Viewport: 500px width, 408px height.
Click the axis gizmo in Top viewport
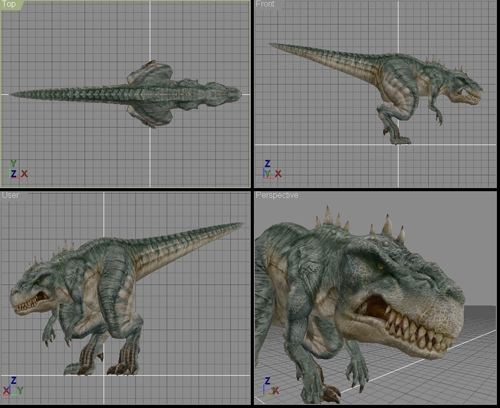pos(18,170)
